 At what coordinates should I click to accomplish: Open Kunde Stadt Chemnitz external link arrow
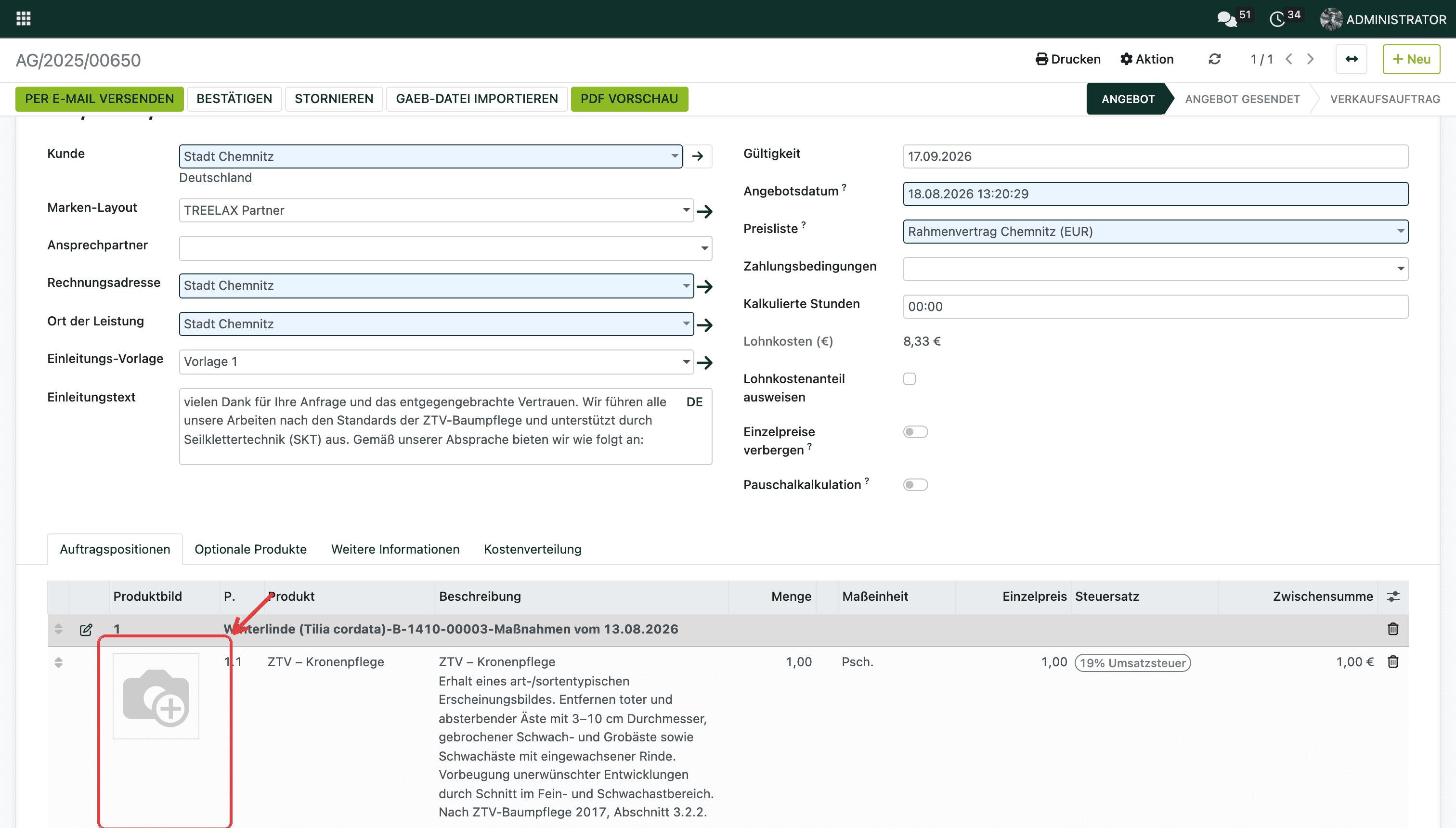click(x=697, y=156)
